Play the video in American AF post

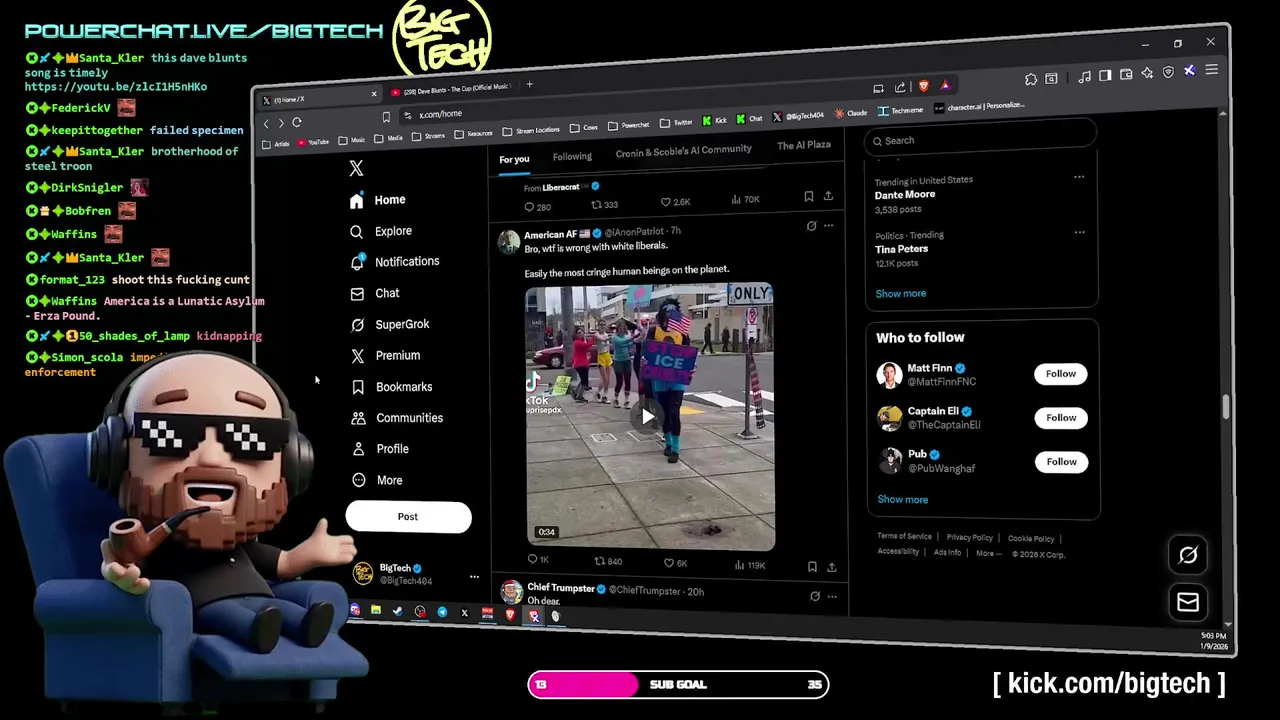(x=648, y=417)
